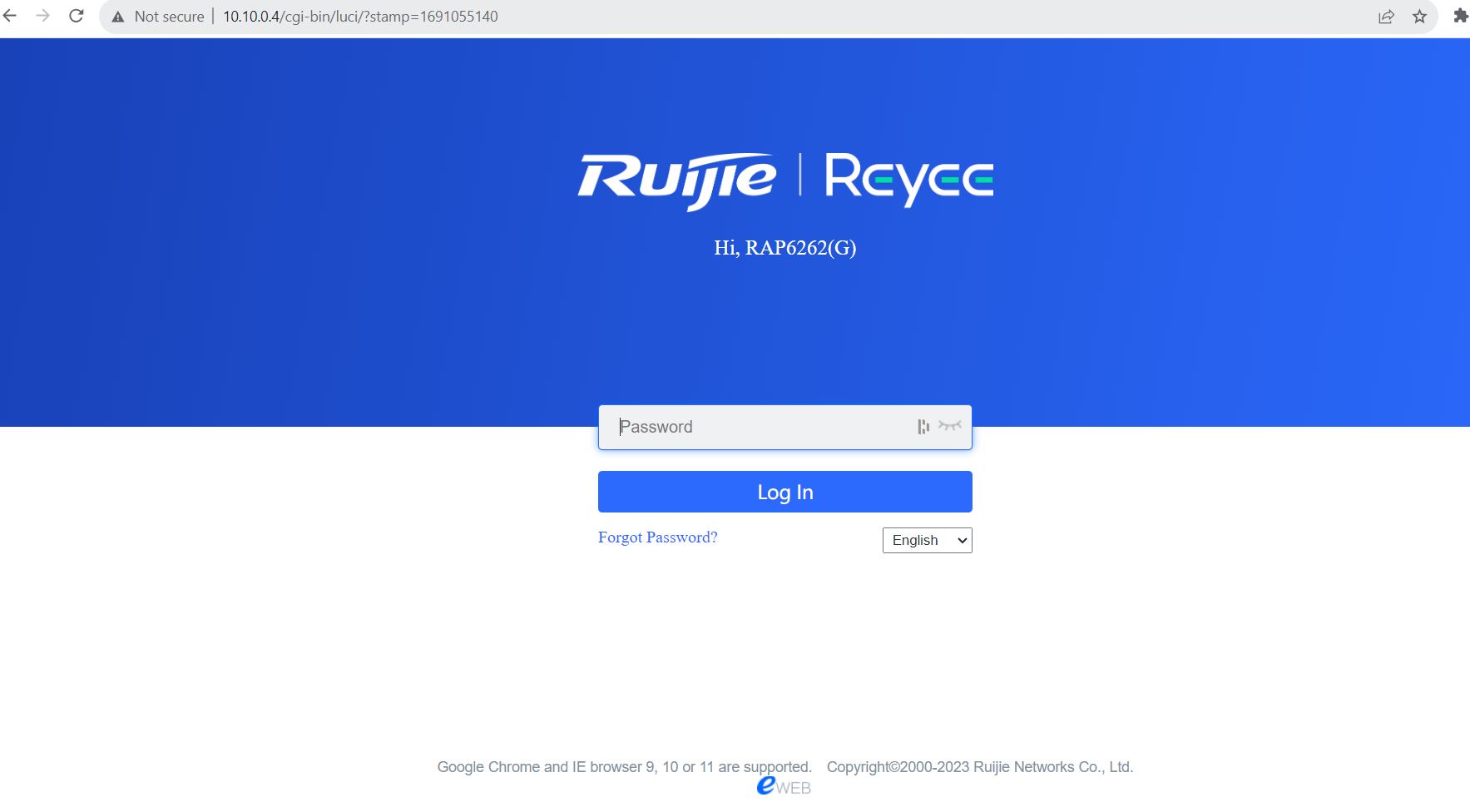Screen dimensions: 1470x812
Task: Click the supported browsers footer text
Action: 624,767
